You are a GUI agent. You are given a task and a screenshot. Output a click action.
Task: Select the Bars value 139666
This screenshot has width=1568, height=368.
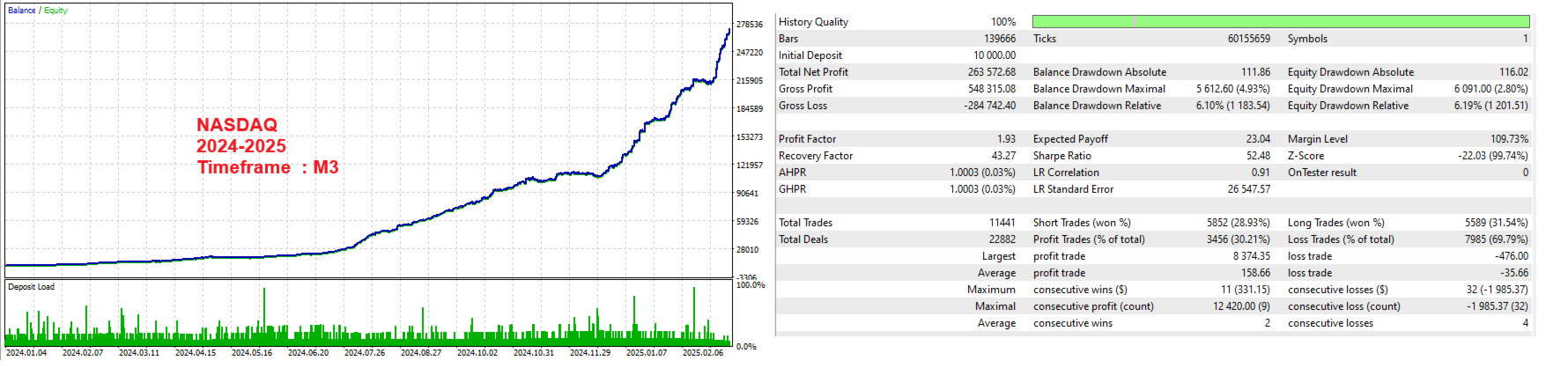1000,39
